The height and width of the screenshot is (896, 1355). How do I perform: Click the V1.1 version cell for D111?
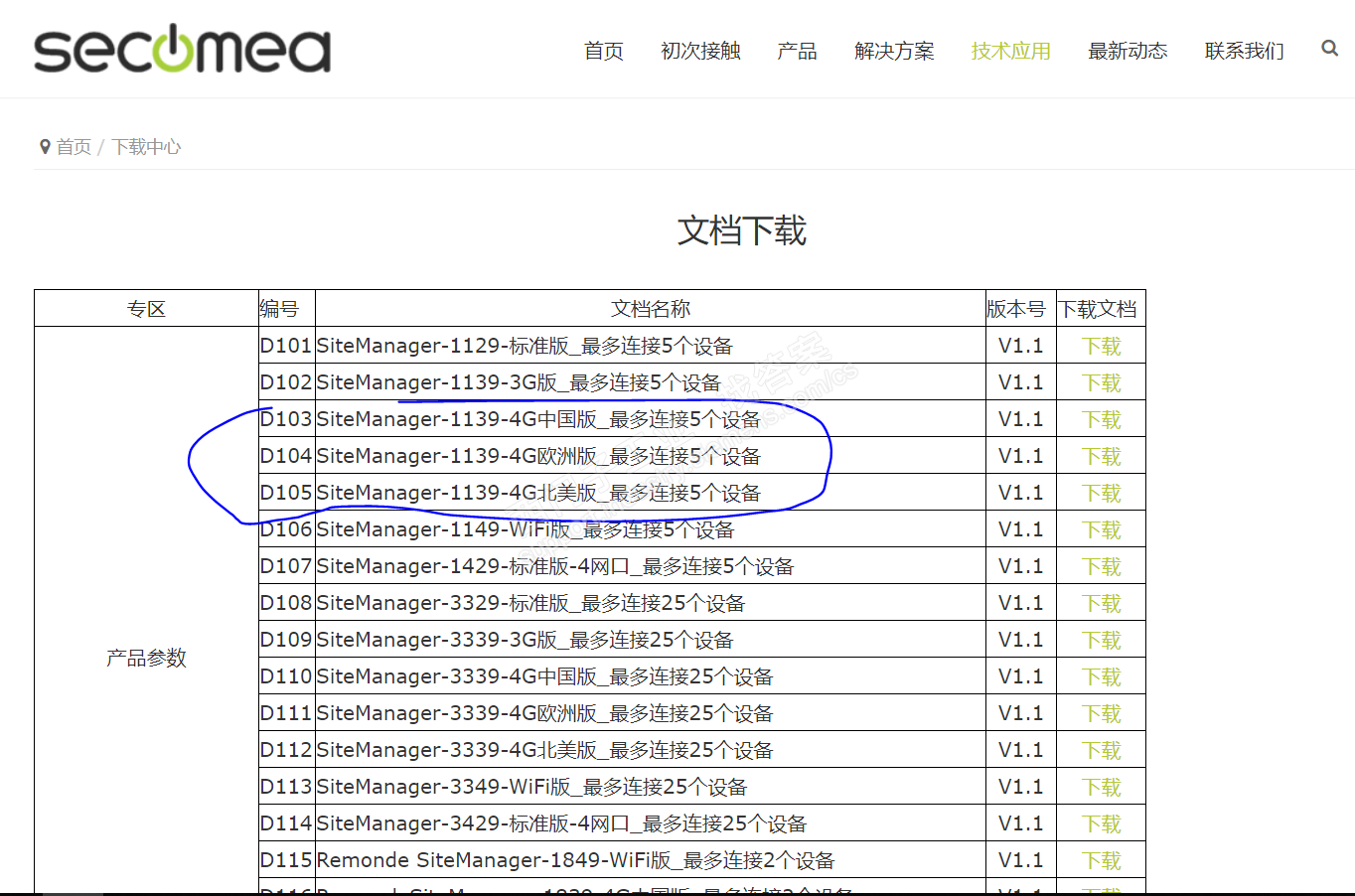(1020, 713)
